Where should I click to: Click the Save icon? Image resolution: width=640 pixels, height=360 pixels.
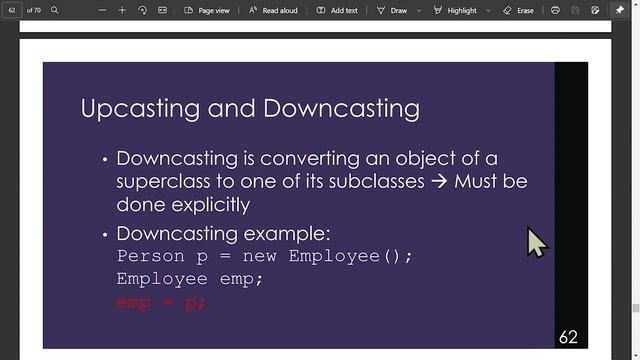[x=575, y=10]
